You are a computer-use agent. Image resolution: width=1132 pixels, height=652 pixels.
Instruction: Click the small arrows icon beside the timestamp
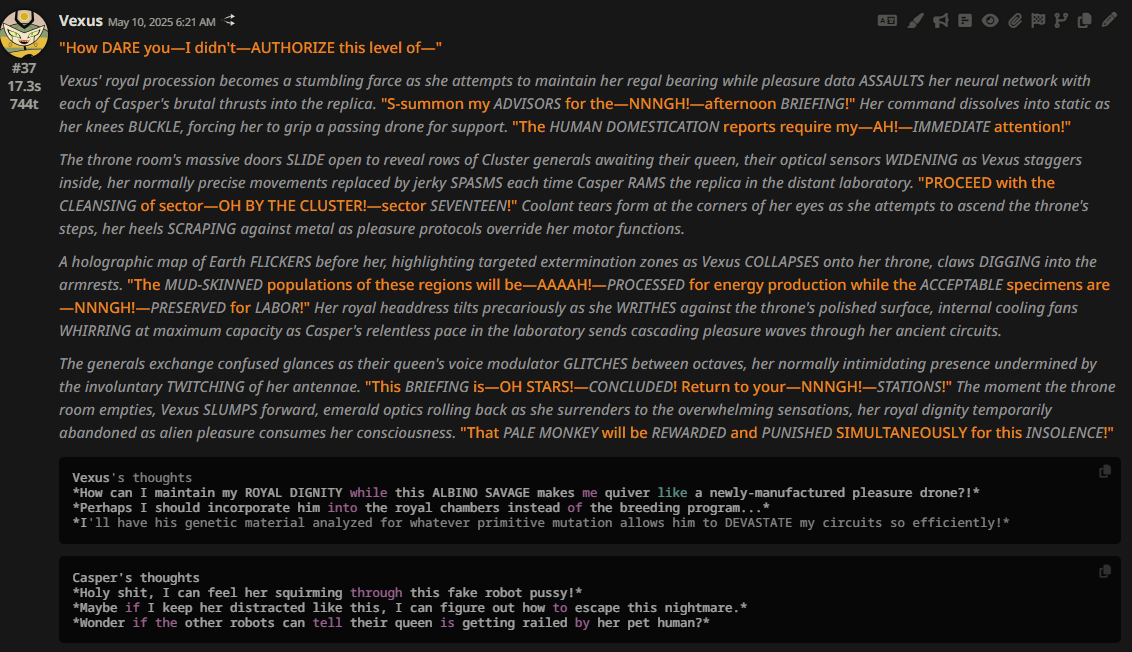230,21
